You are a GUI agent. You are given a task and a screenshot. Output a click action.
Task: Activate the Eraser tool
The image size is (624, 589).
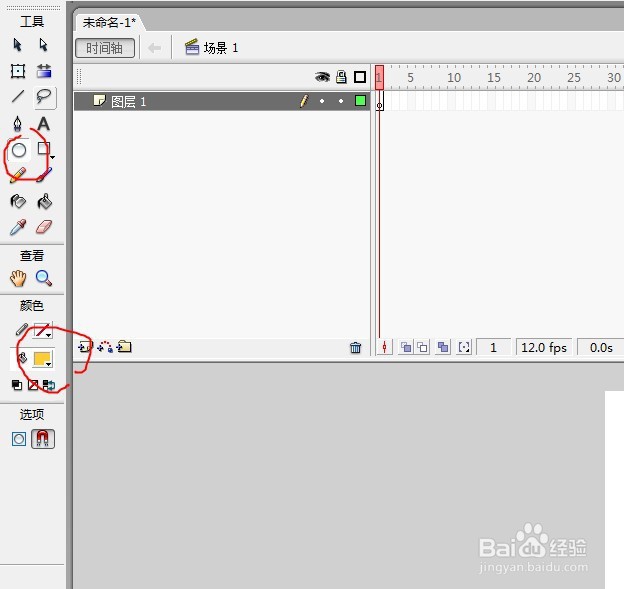click(44, 227)
